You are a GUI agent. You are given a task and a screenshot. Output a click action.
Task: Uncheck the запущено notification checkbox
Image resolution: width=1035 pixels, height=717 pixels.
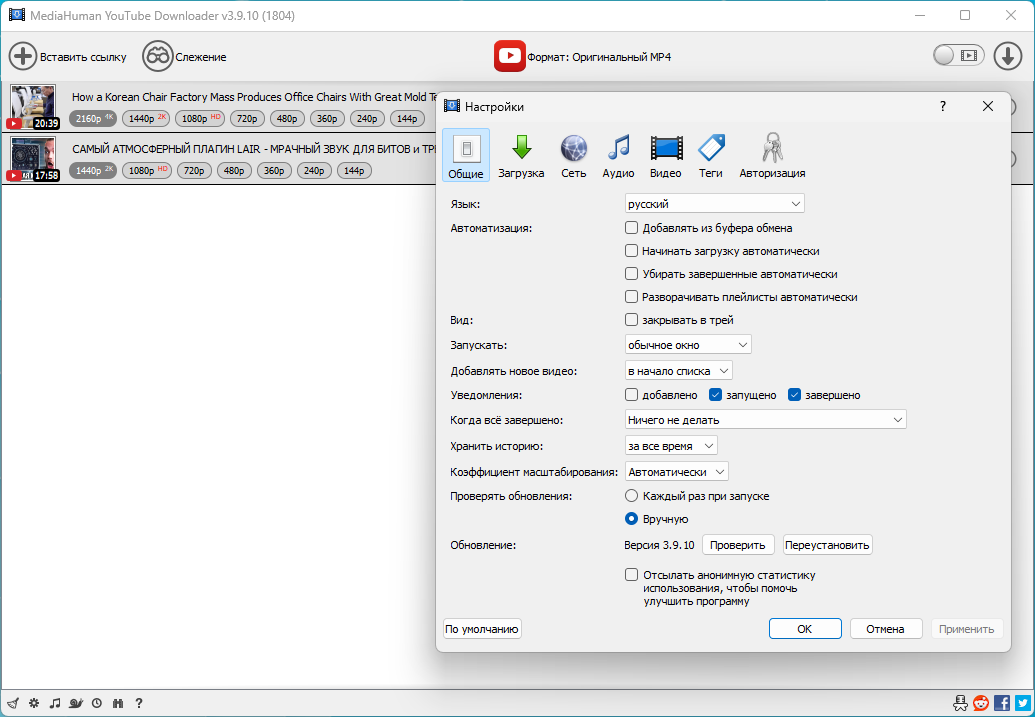click(716, 395)
